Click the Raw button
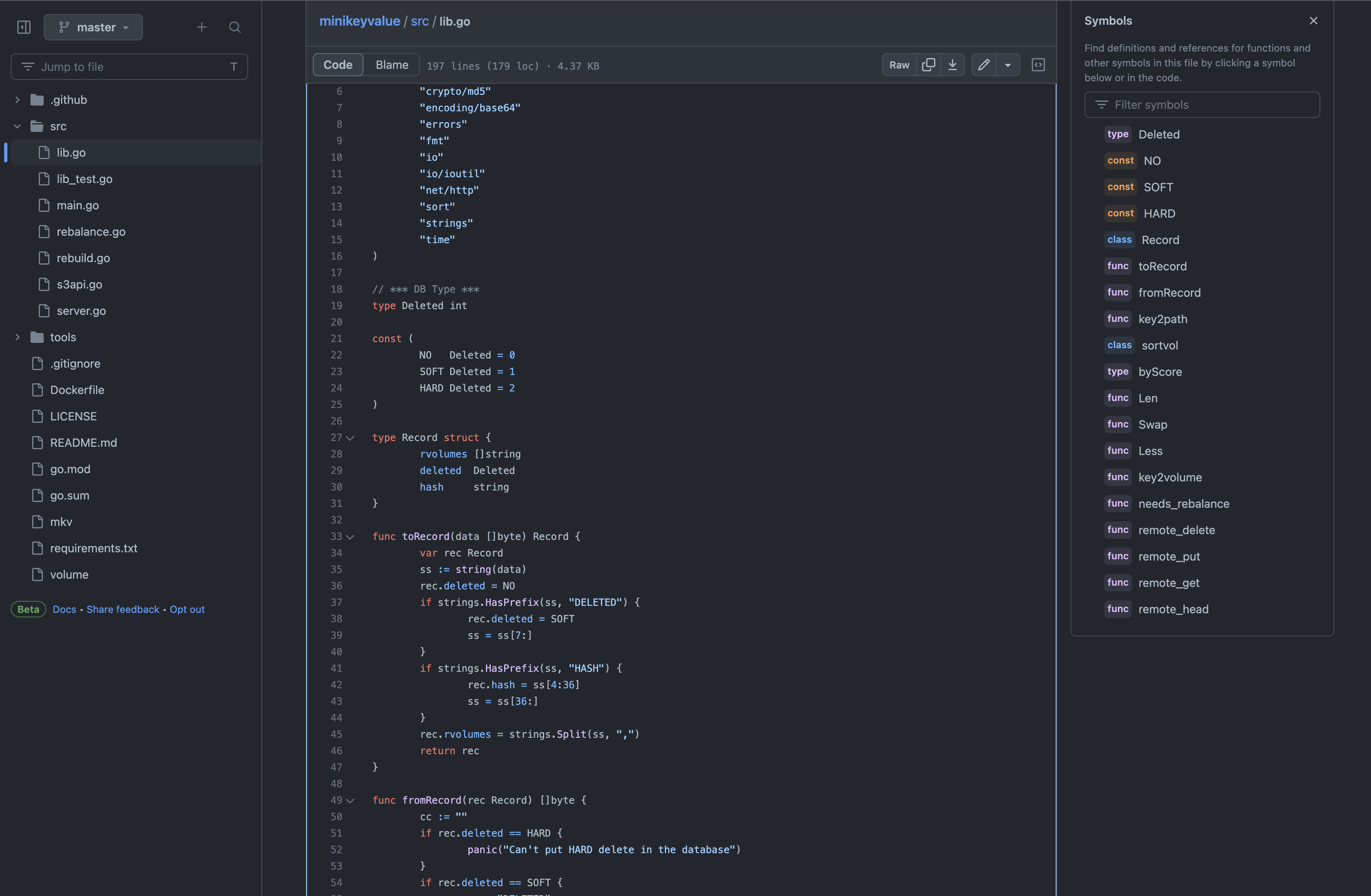1371x896 pixels. [899, 64]
